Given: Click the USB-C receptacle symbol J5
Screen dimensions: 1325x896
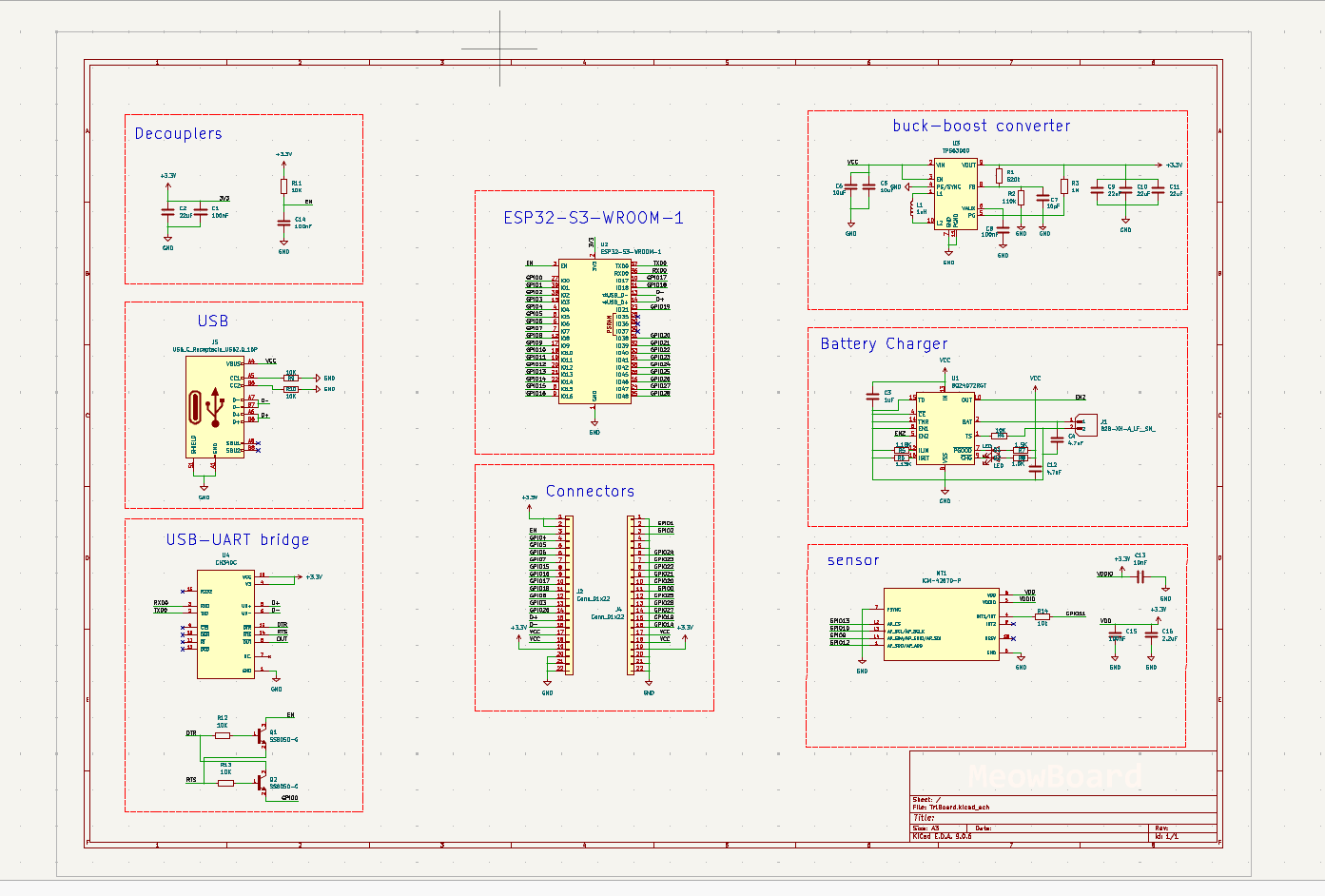Looking at the screenshot, I should [x=214, y=407].
